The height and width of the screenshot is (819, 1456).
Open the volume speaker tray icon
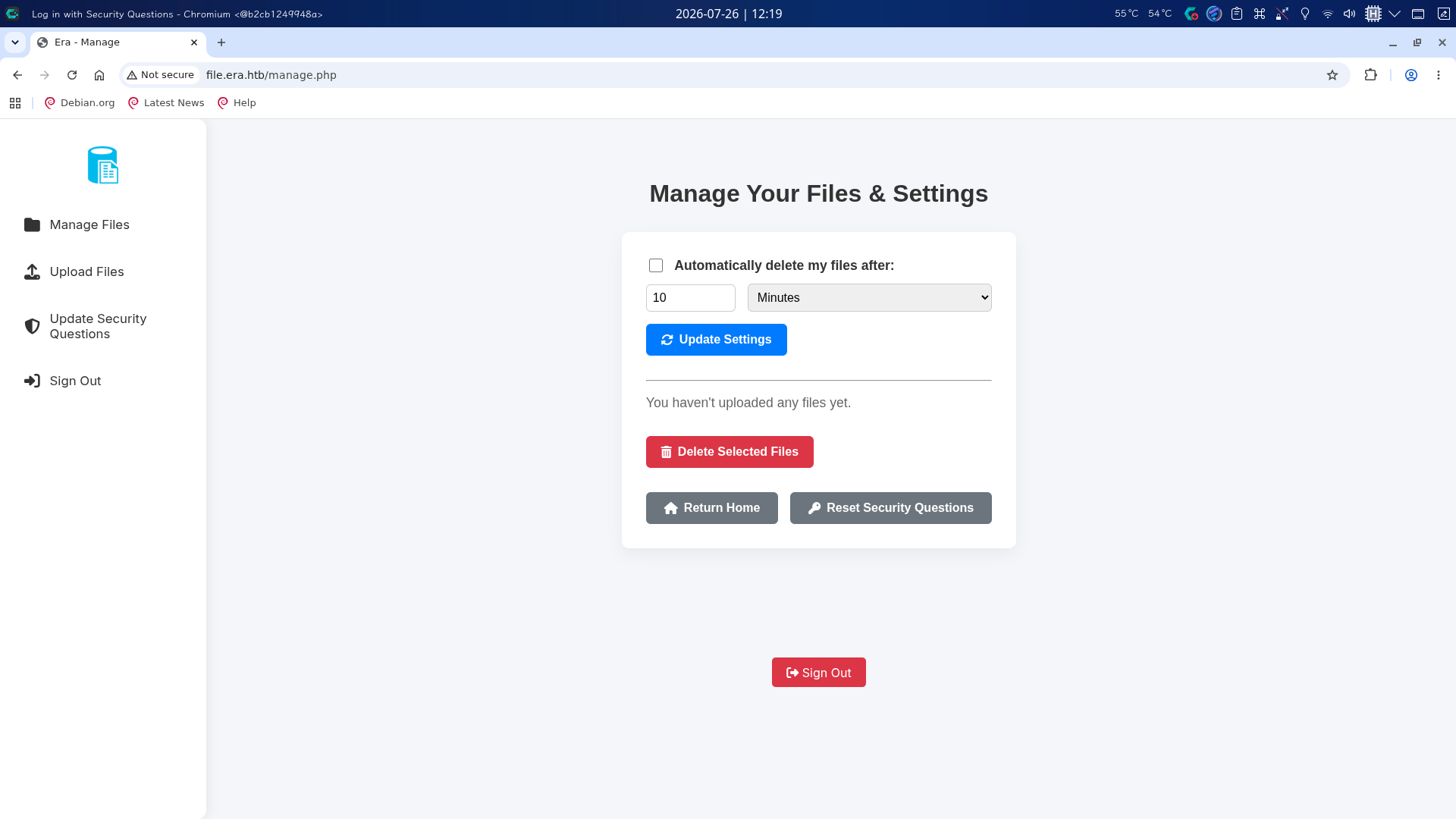click(x=1350, y=14)
